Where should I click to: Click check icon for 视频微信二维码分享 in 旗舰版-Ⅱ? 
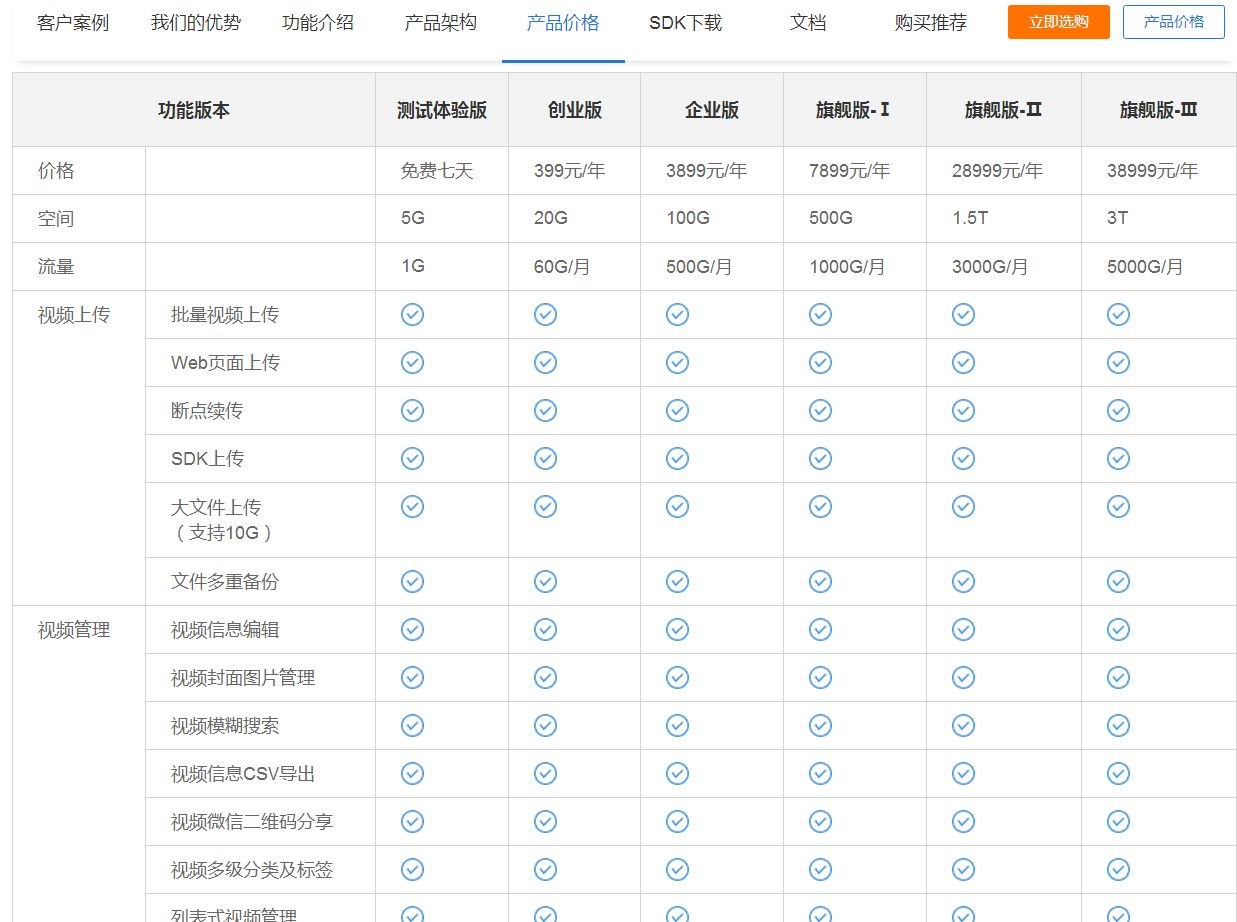[963, 822]
